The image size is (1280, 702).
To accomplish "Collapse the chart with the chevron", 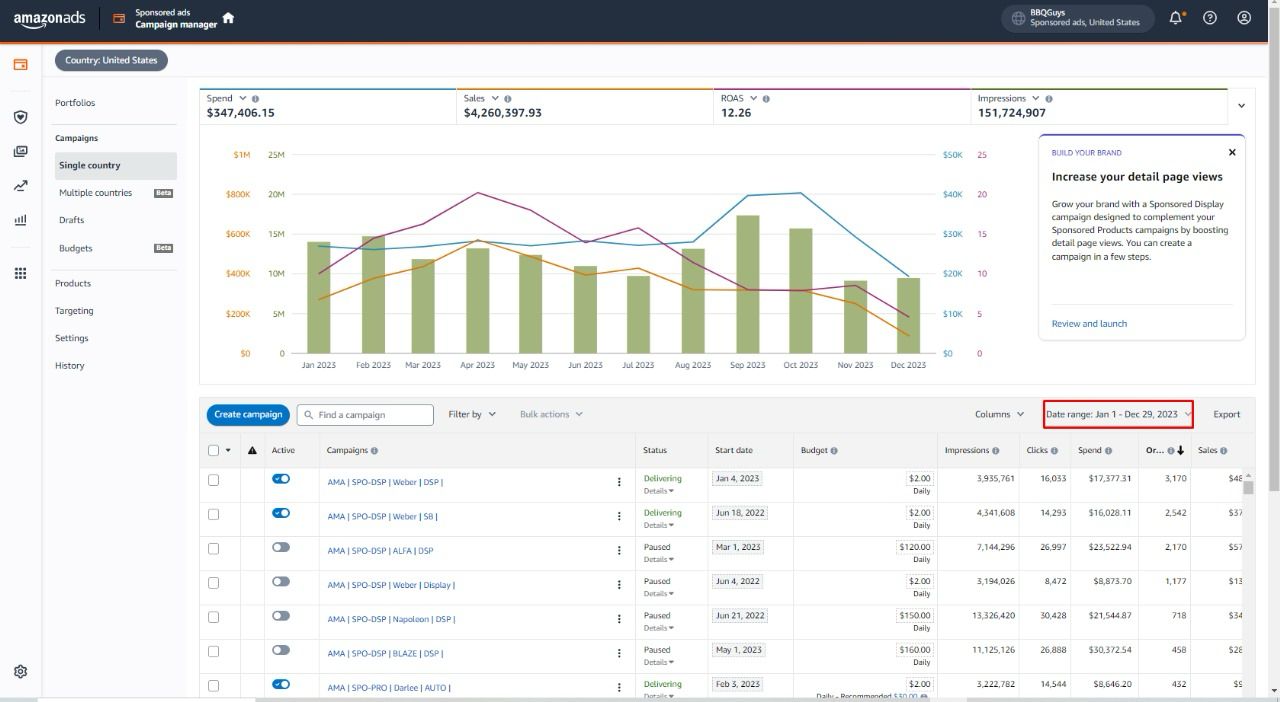I will tap(1242, 106).
